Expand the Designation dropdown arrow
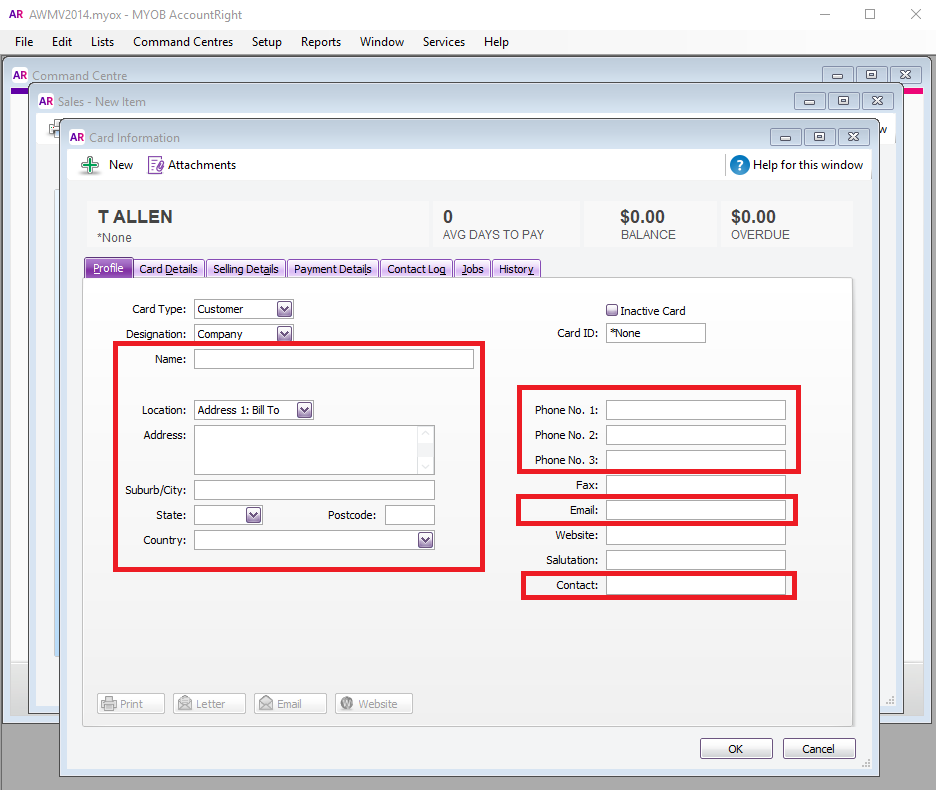936x790 pixels. (x=284, y=333)
